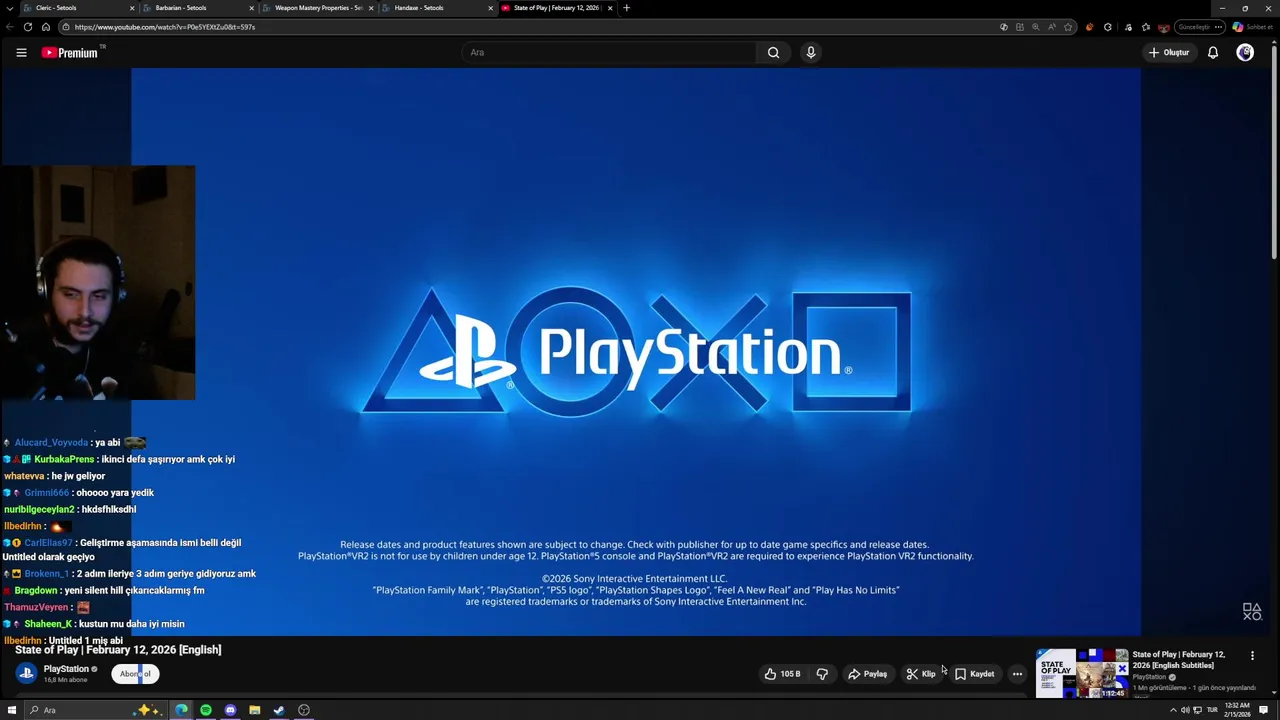1280x720 pixels.
Task: Open the PlayStation channel avatar
Action: (27, 673)
